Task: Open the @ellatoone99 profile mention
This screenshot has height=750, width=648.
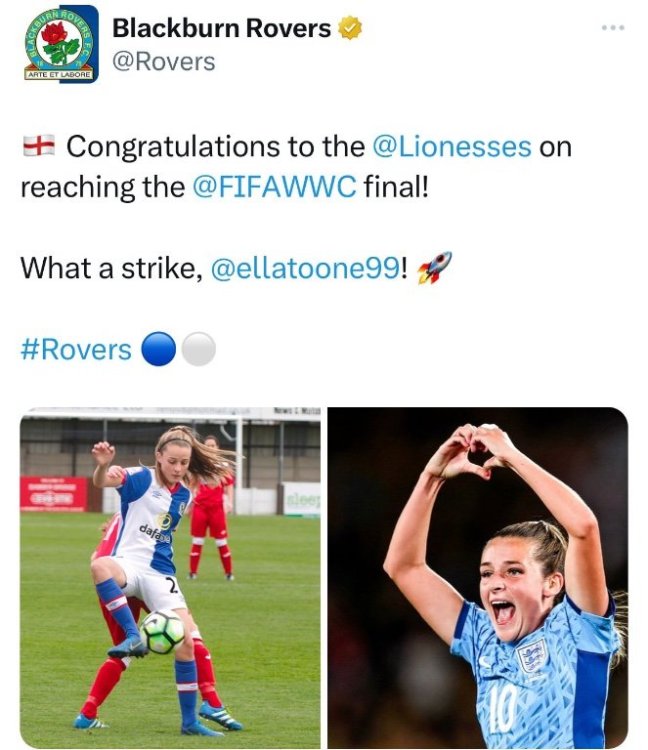Action: [x=305, y=268]
